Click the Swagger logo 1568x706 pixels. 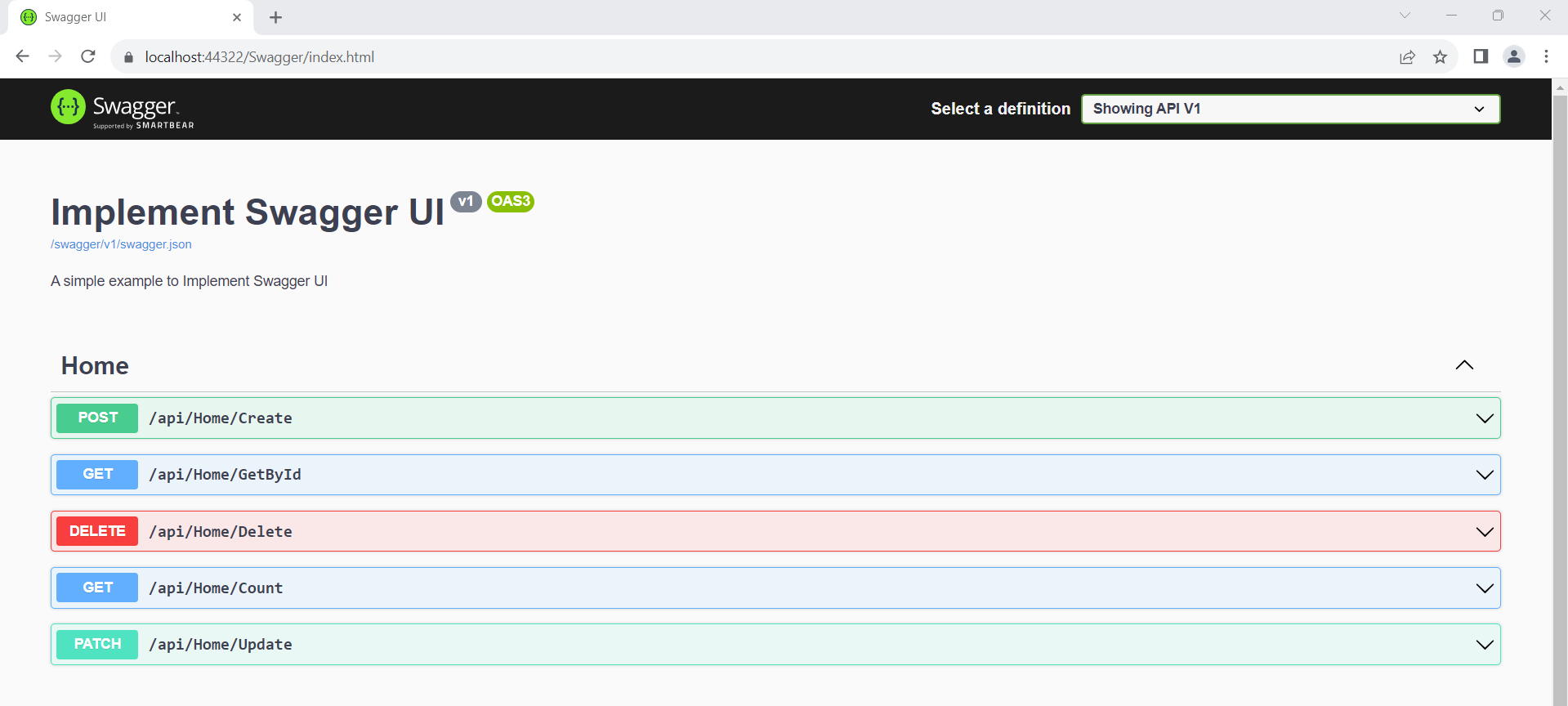point(123,109)
